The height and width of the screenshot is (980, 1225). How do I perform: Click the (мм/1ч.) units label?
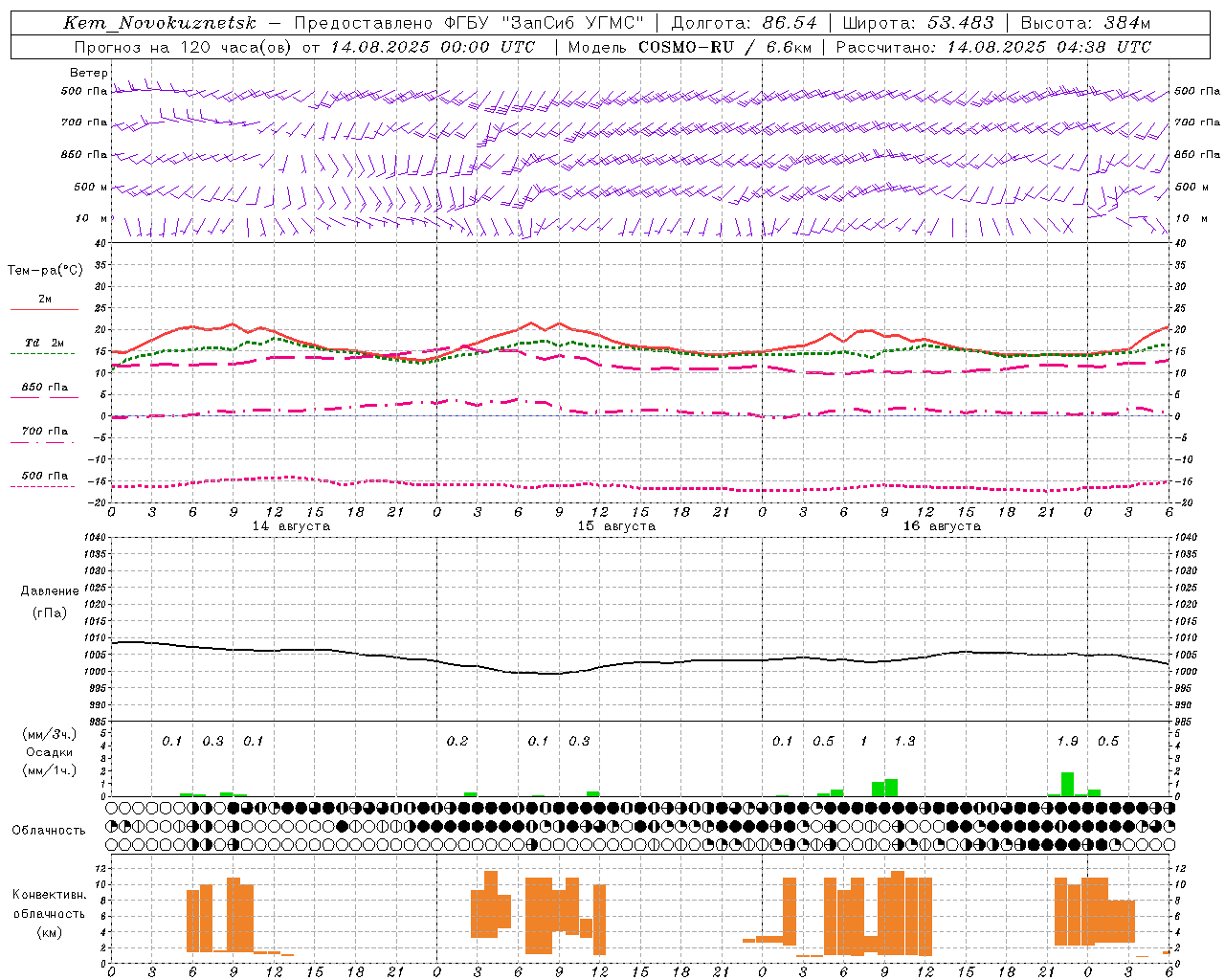coord(50,770)
